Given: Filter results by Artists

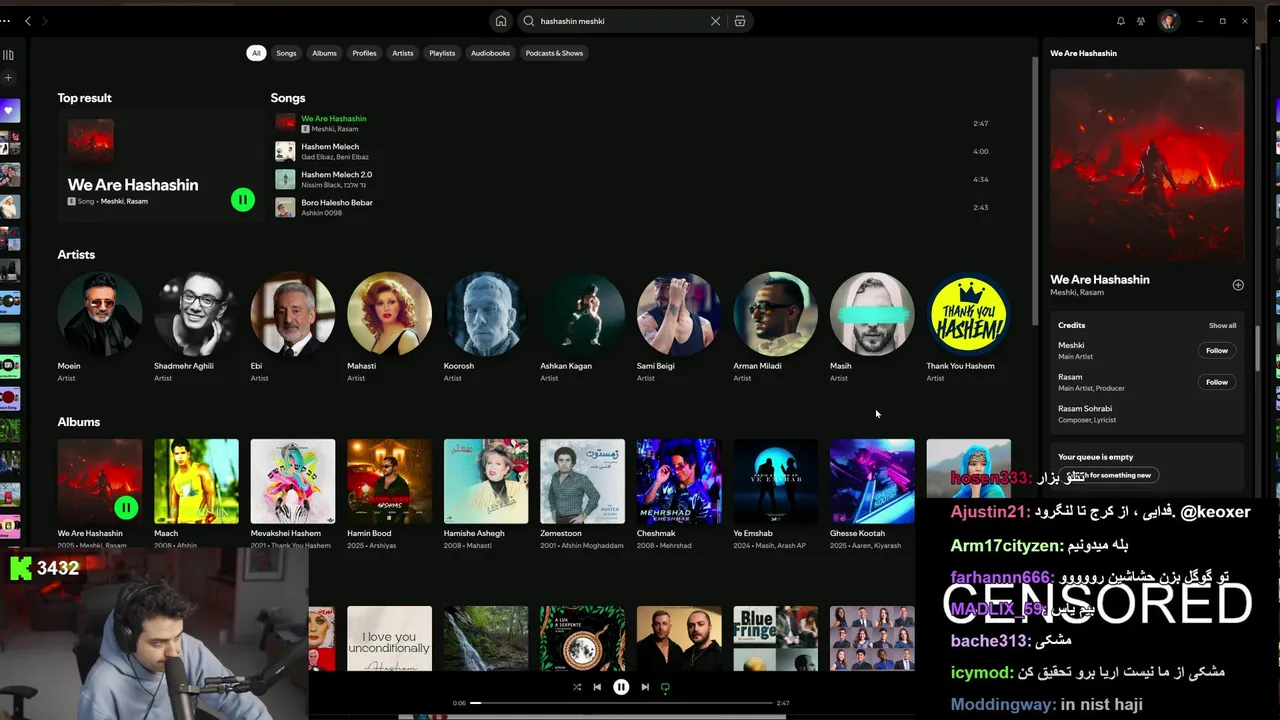Looking at the screenshot, I should point(403,53).
